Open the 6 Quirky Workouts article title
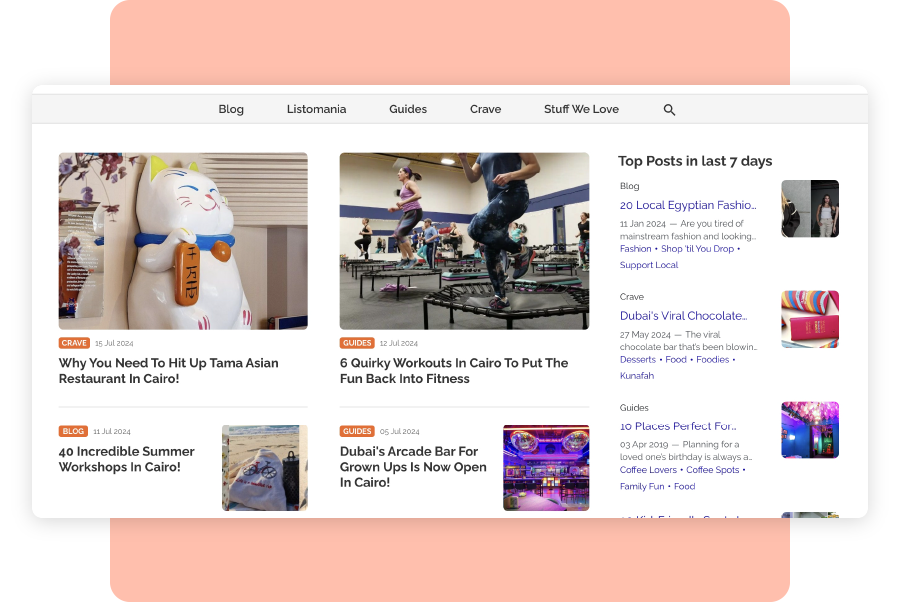 click(454, 371)
